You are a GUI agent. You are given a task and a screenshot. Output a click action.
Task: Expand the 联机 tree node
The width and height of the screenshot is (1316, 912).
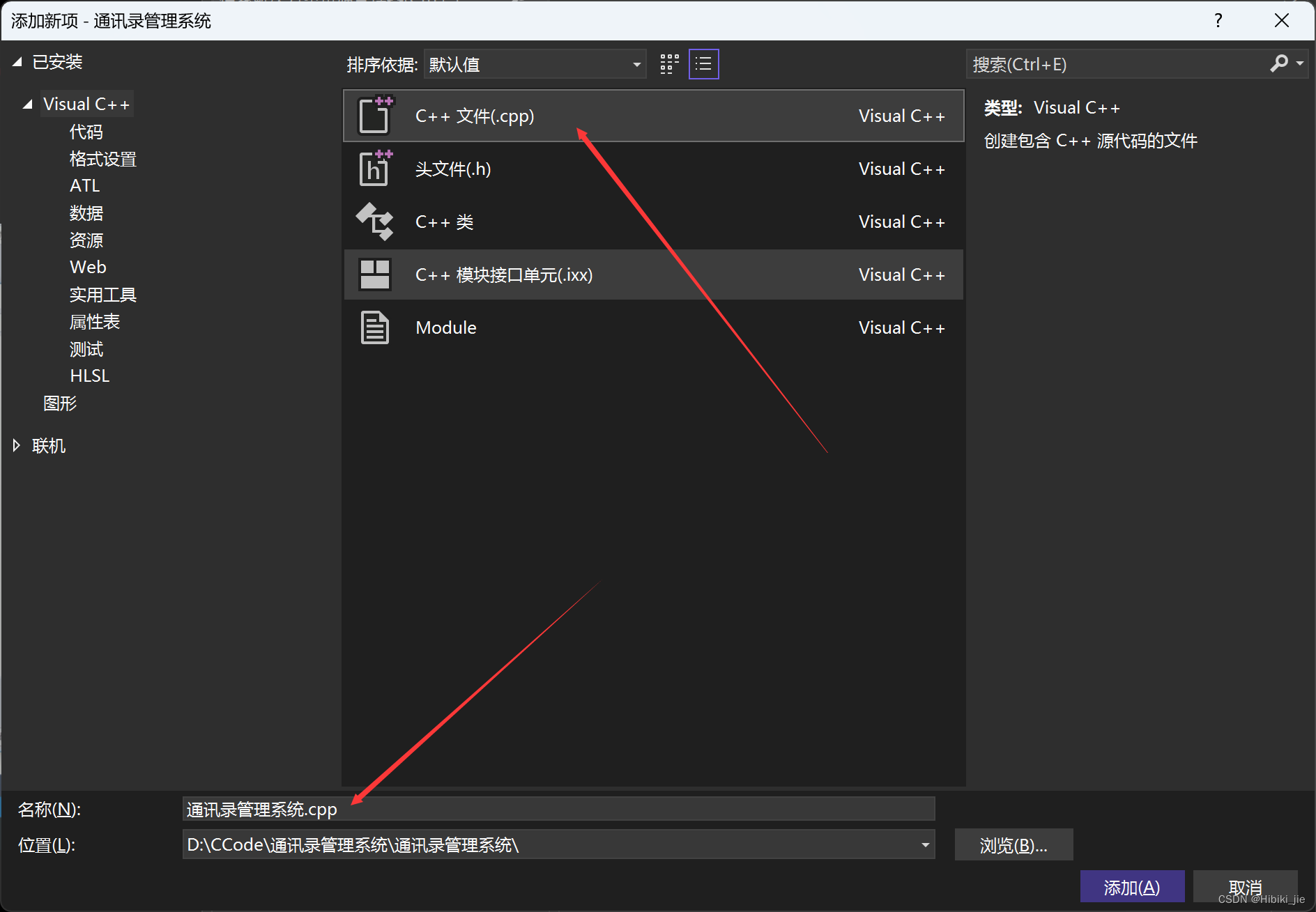point(17,445)
